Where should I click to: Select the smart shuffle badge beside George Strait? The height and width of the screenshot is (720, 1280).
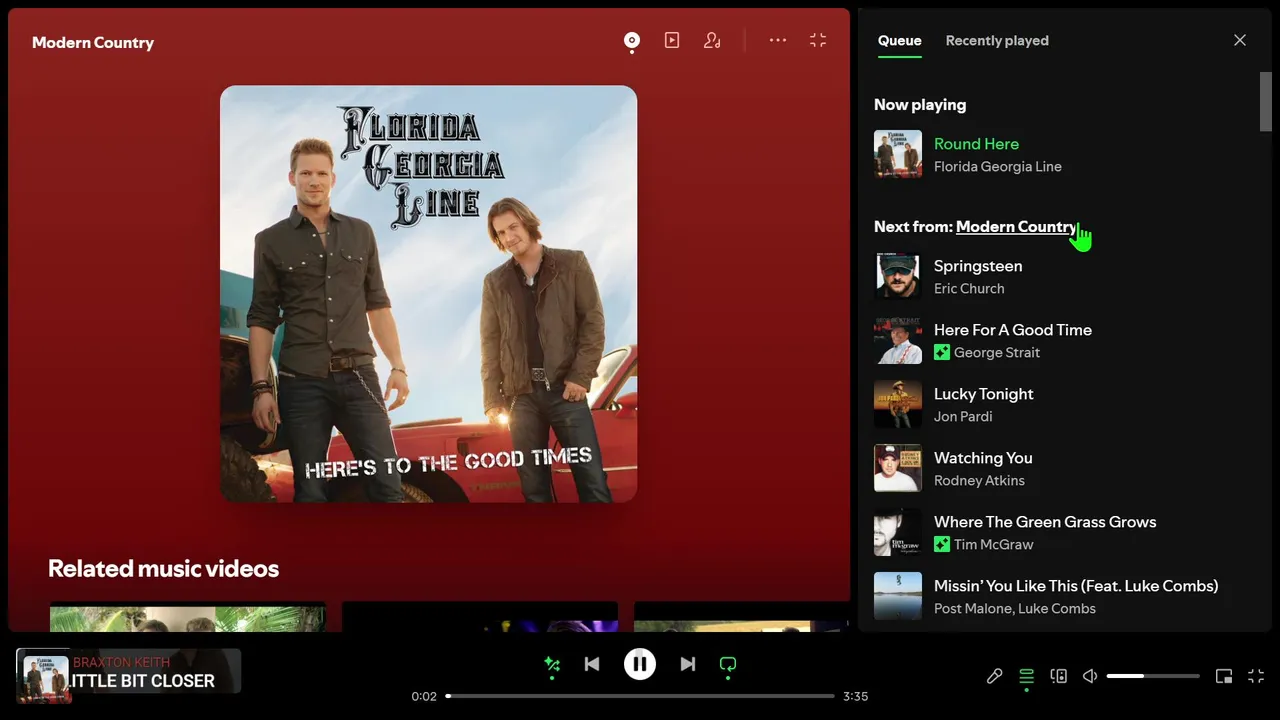tap(941, 352)
